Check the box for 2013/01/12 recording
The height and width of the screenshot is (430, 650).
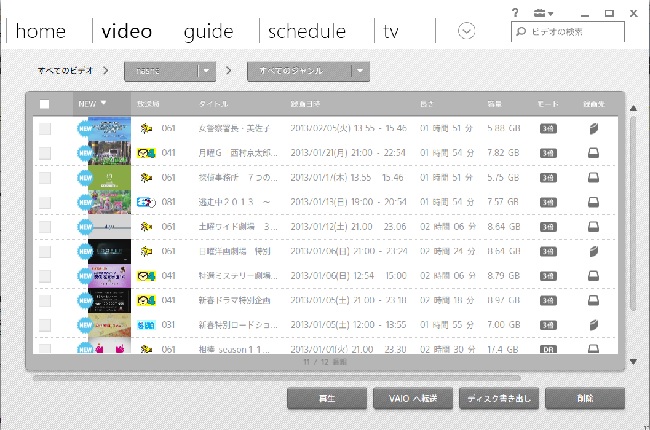coord(45,227)
